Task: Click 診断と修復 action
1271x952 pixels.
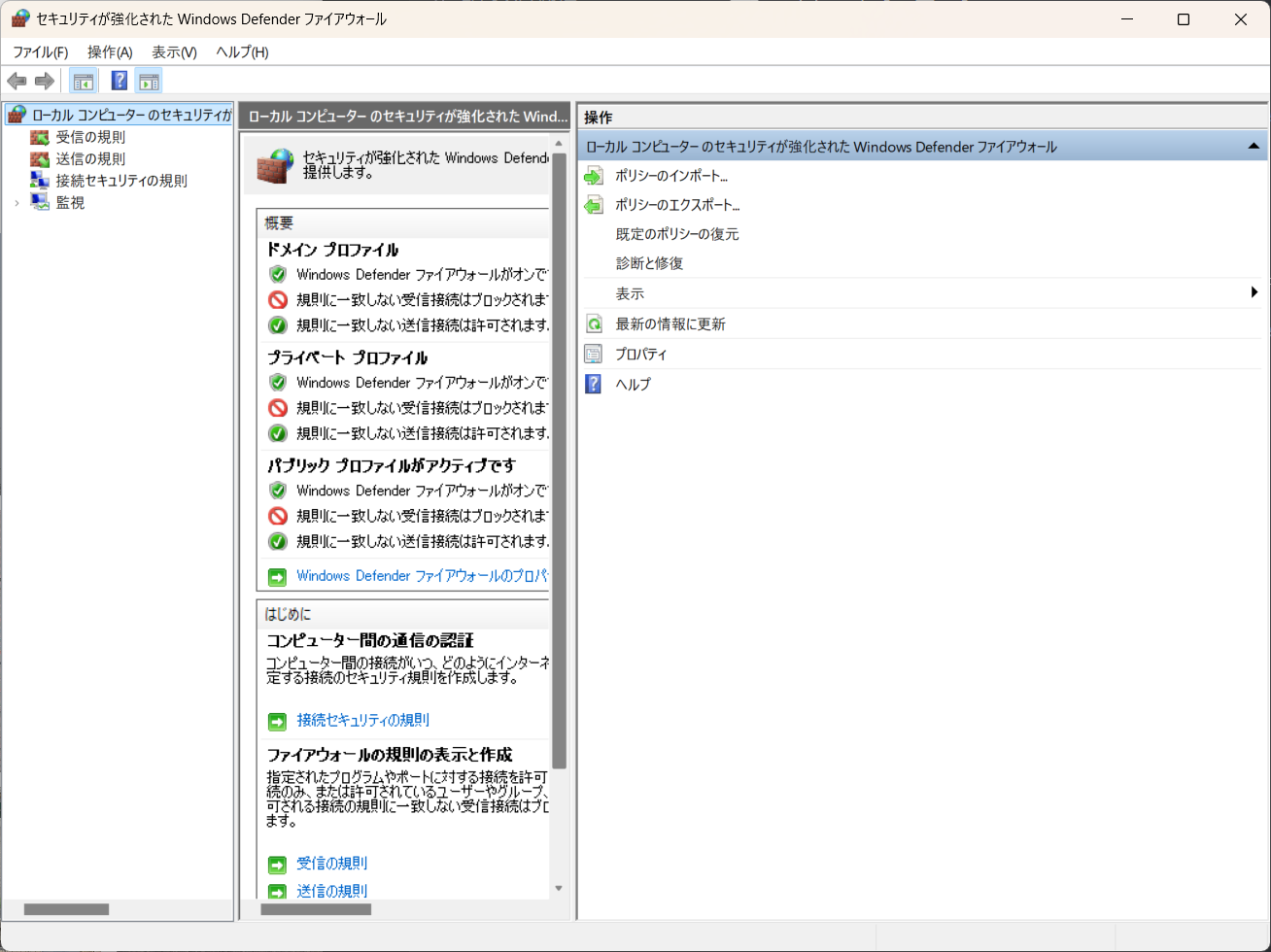Action: click(x=649, y=263)
